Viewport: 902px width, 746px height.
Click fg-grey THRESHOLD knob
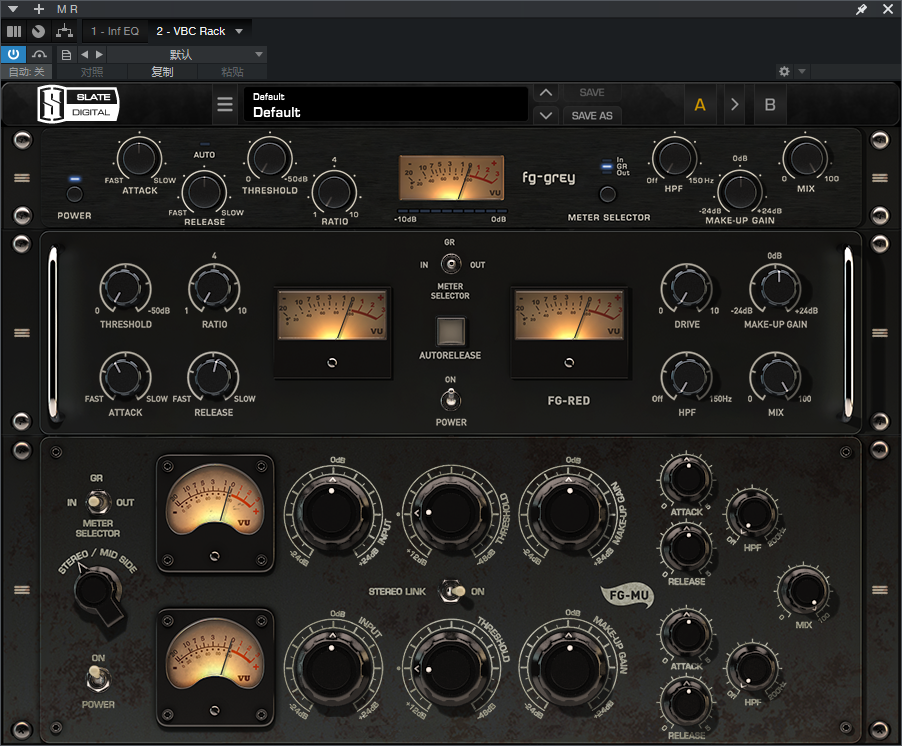[x=269, y=158]
